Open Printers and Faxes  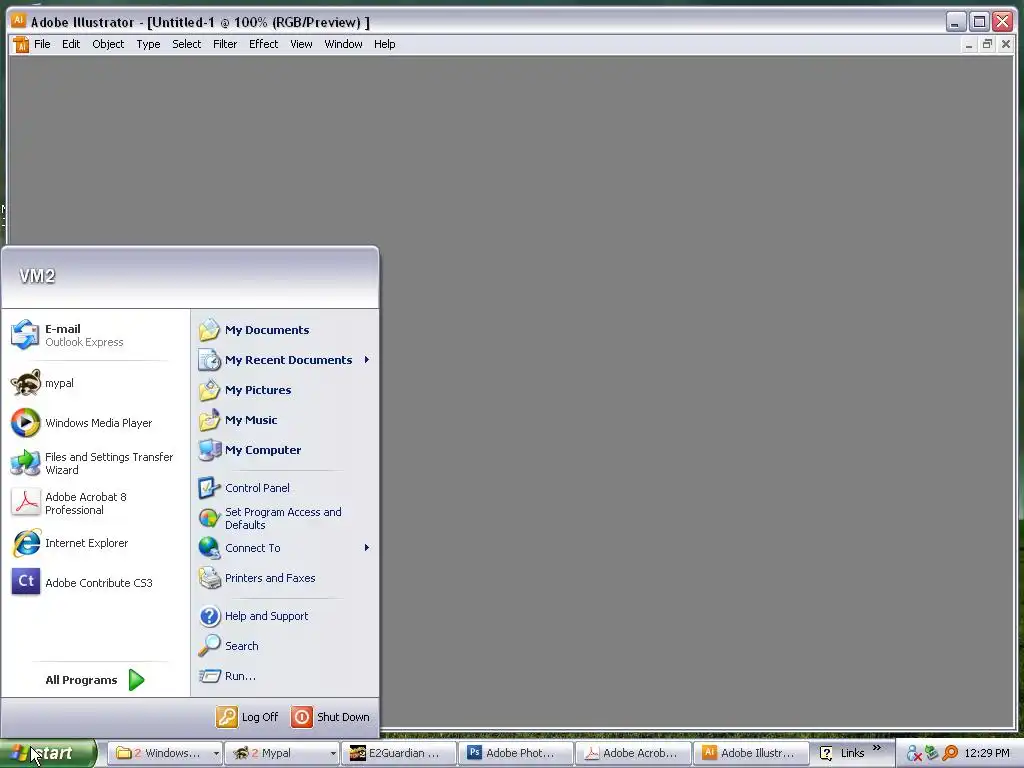[x=285, y=578]
